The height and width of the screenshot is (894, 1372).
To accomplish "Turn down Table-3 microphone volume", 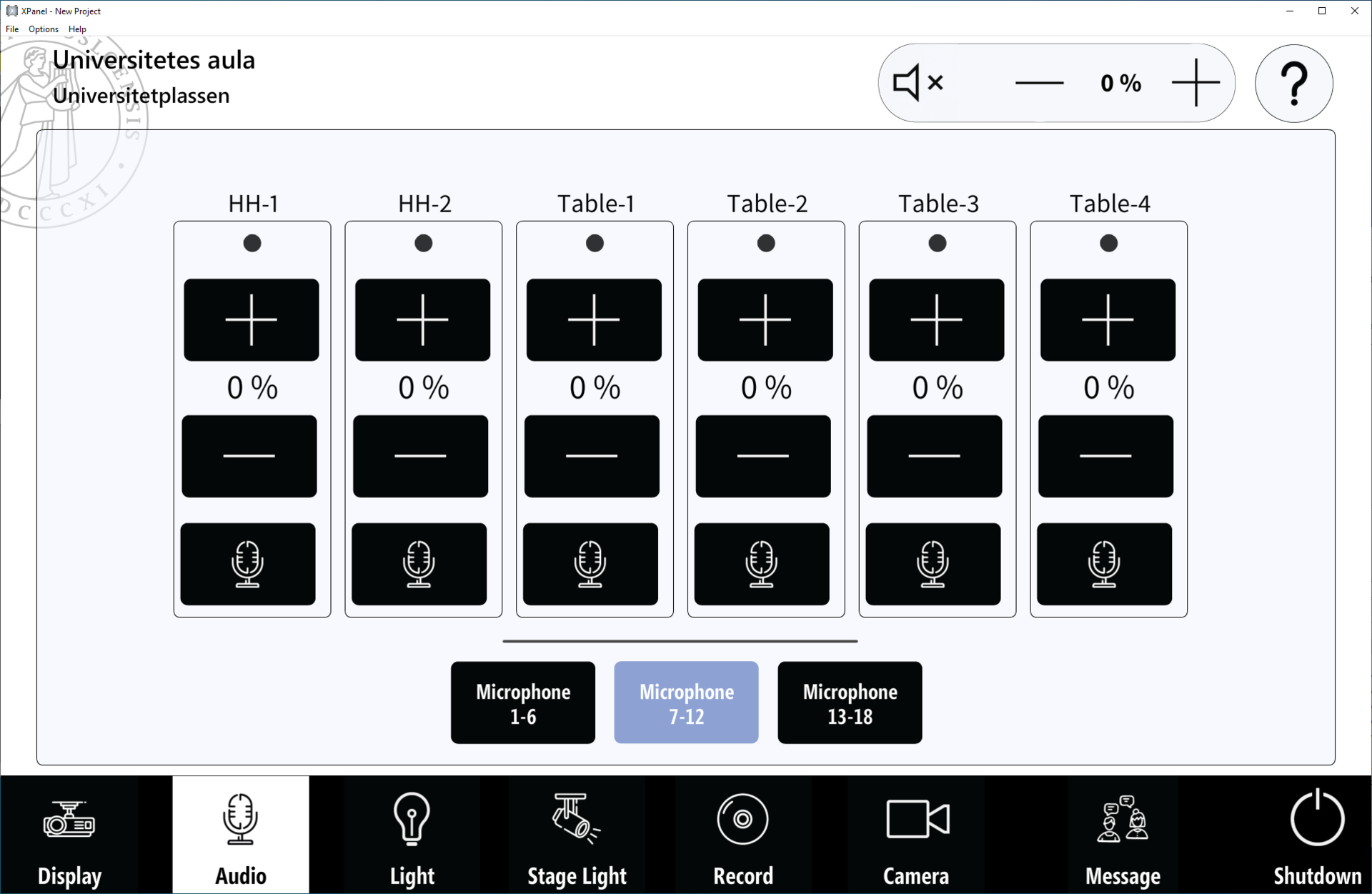I will [935, 456].
